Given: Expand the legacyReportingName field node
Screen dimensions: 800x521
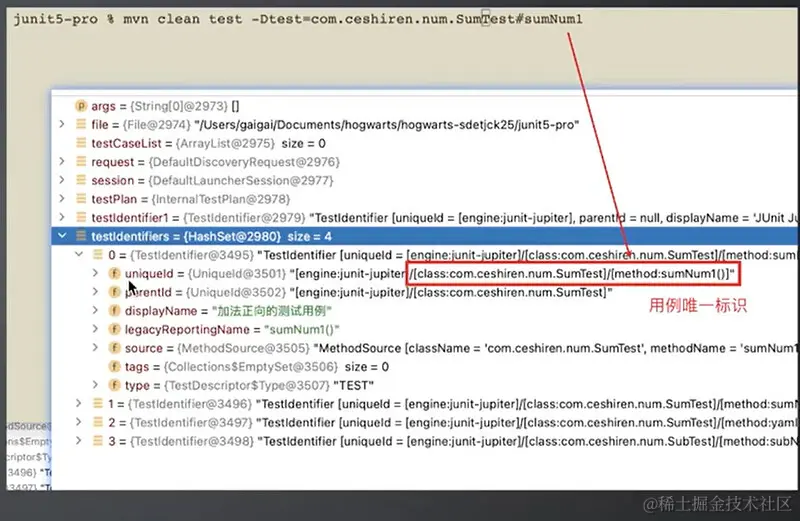Looking at the screenshot, I should tap(95, 329).
